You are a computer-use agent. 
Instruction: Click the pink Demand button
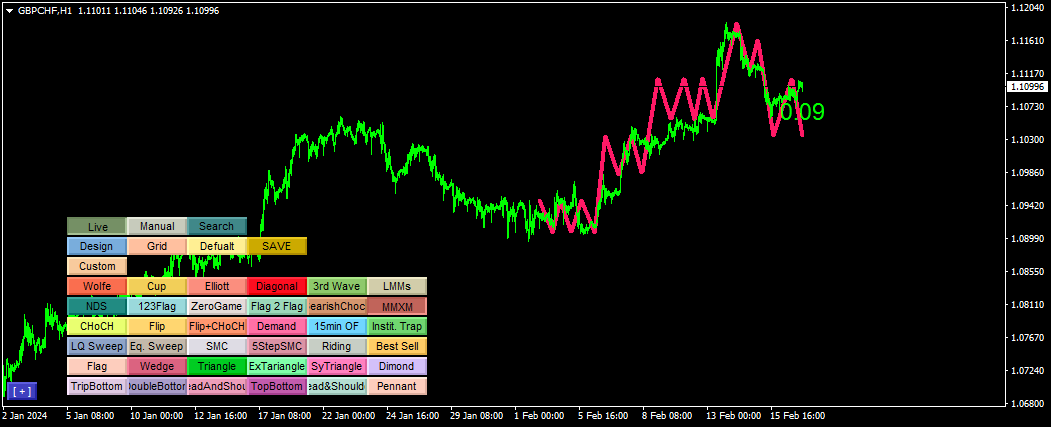pyautogui.click(x=277, y=326)
